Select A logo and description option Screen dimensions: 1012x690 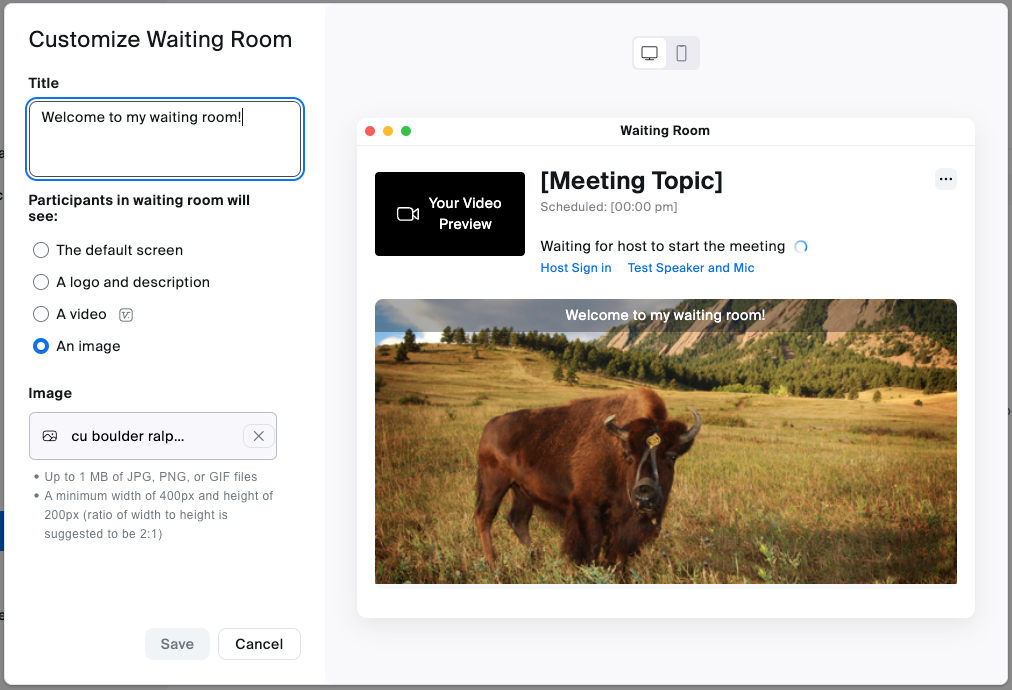coord(41,282)
